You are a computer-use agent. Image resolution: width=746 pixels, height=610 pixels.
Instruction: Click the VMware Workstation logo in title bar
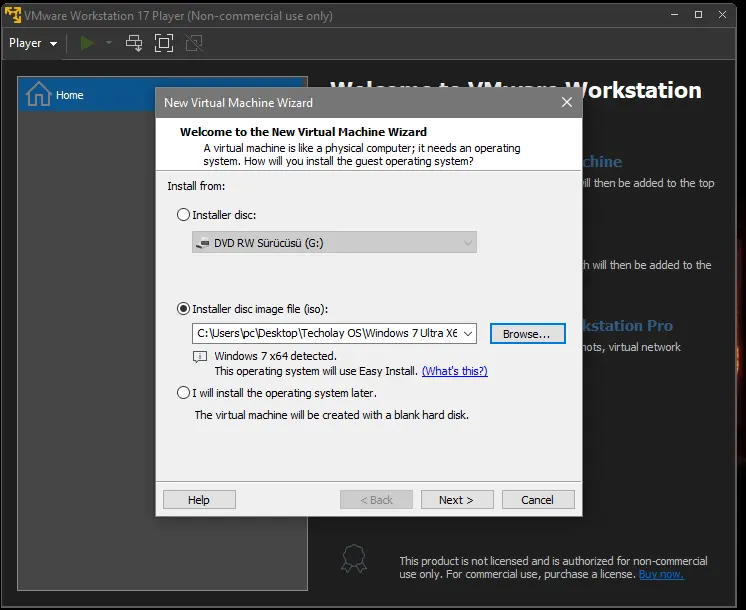click(x=13, y=15)
